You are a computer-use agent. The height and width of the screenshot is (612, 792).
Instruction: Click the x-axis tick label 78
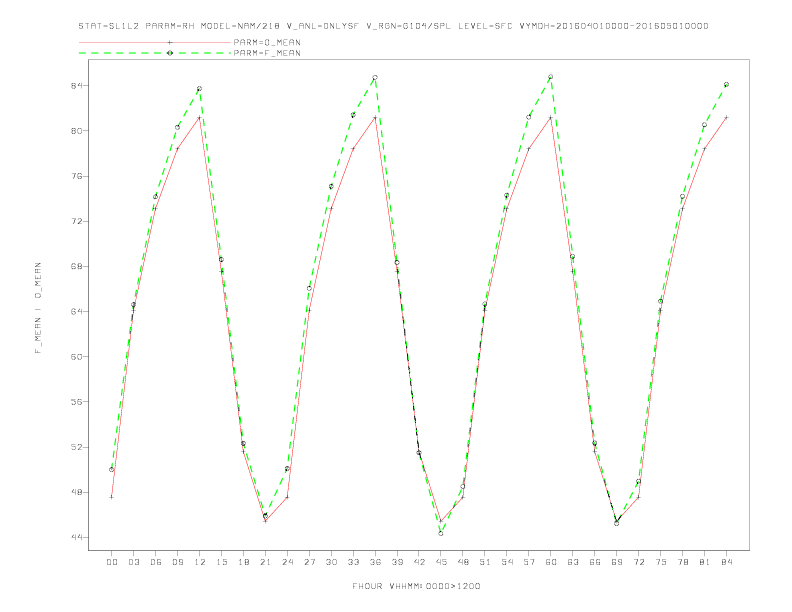pyautogui.click(x=682, y=562)
